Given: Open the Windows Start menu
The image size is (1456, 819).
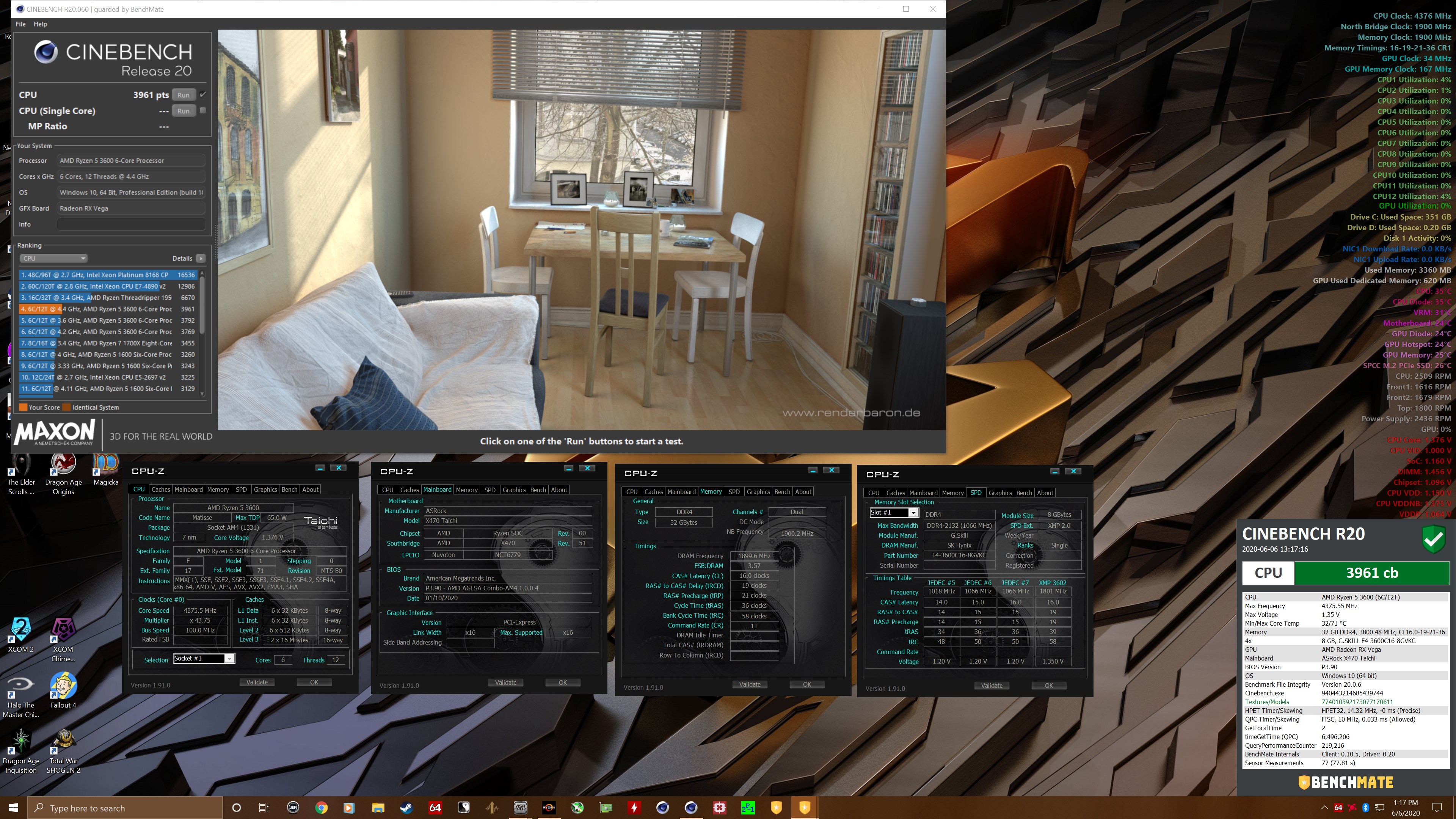Looking at the screenshot, I should point(14,808).
